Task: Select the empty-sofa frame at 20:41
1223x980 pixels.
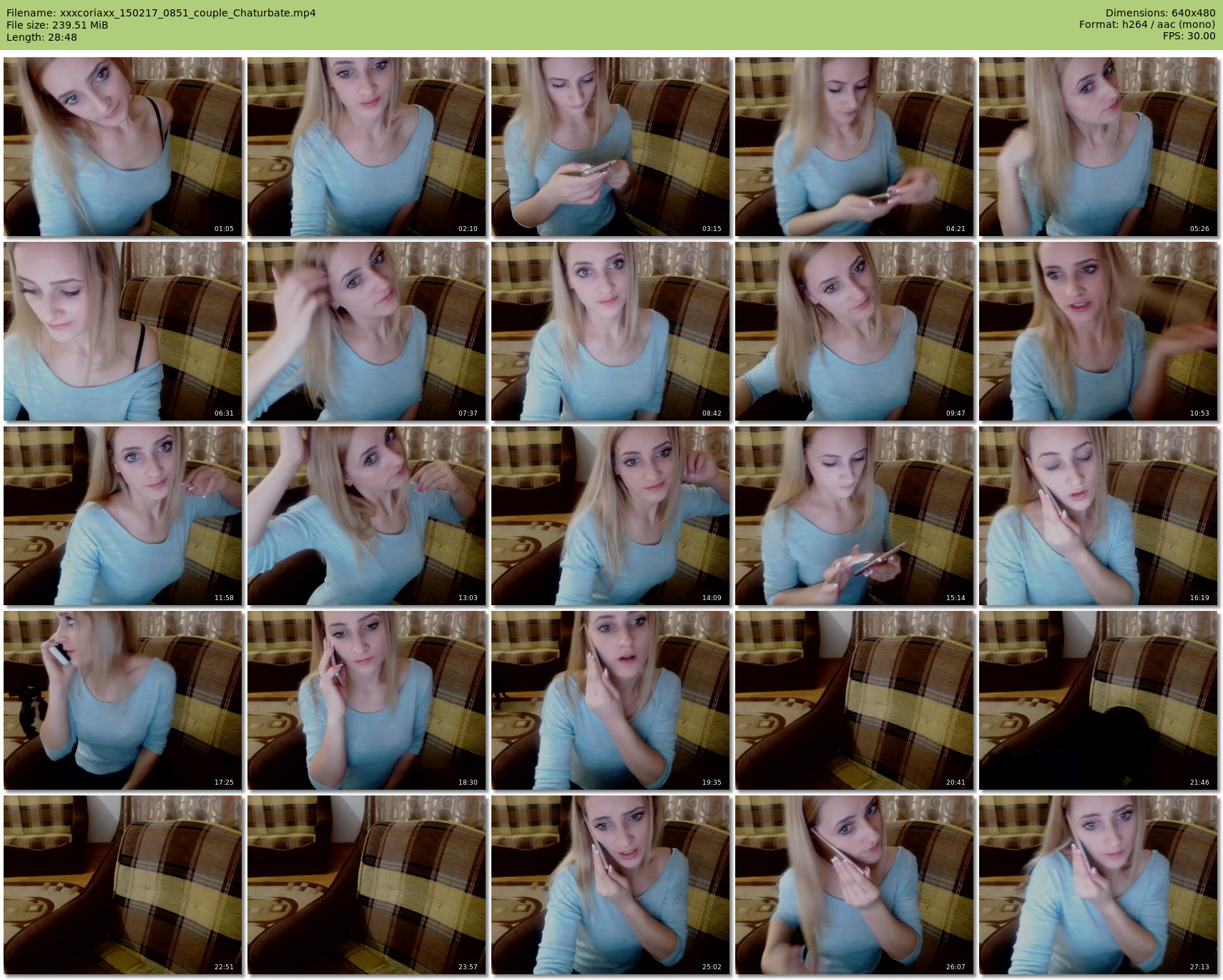Action: pos(854,700)
